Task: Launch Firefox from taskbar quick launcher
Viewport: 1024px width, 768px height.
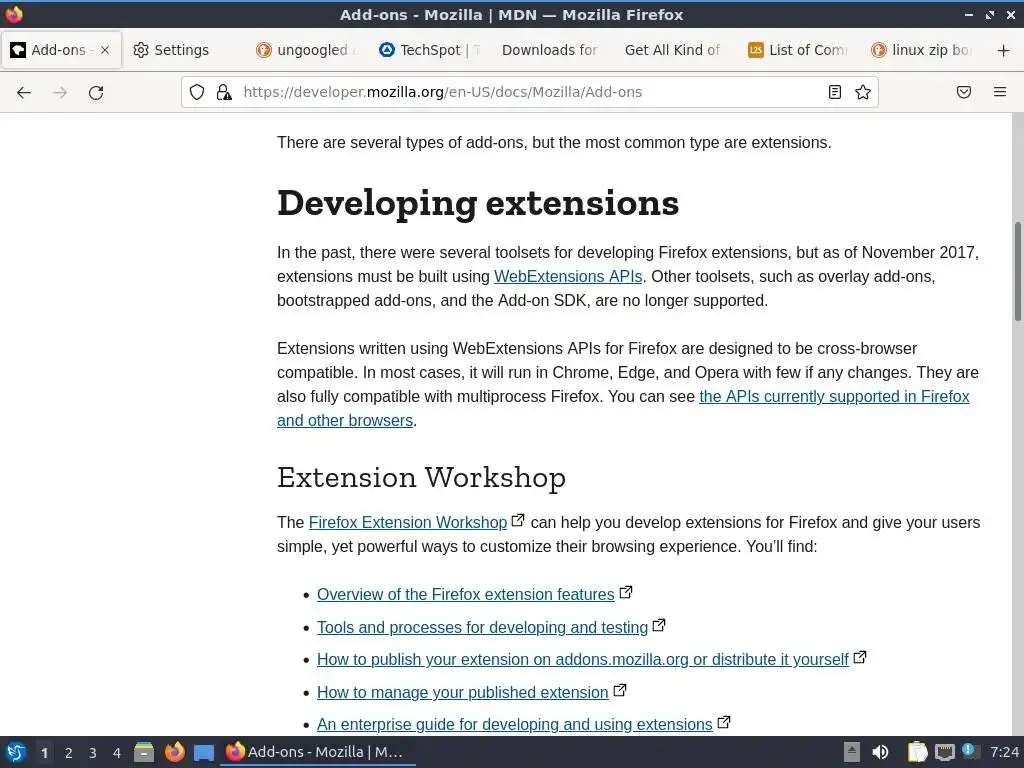Action: point(174,753)
